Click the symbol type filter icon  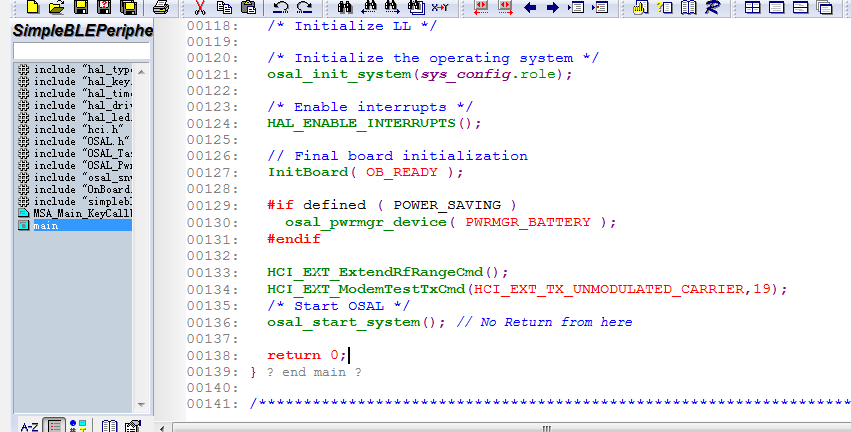[x=78, y=426]
